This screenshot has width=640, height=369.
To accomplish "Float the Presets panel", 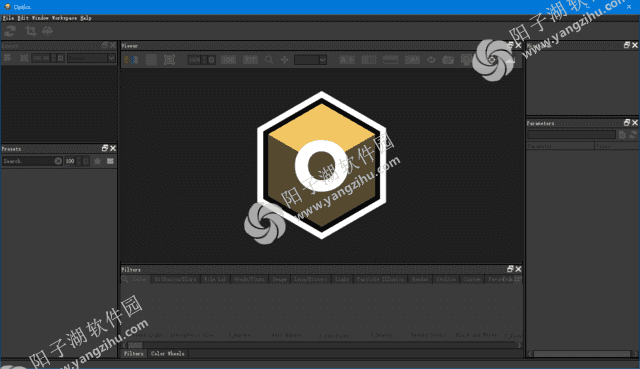I will (105, 148).
